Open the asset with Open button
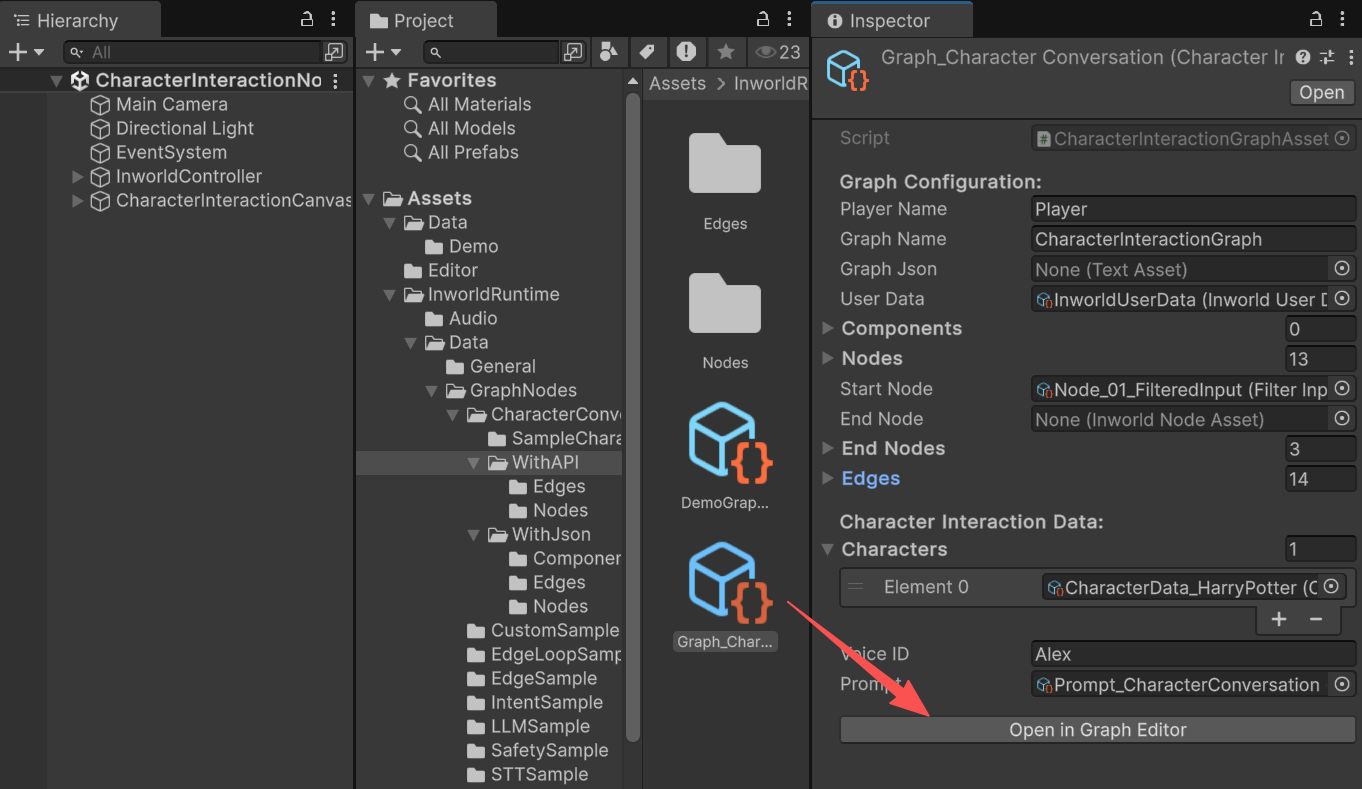This screenshot has width=1362, height=789. tap(1321, 92)
